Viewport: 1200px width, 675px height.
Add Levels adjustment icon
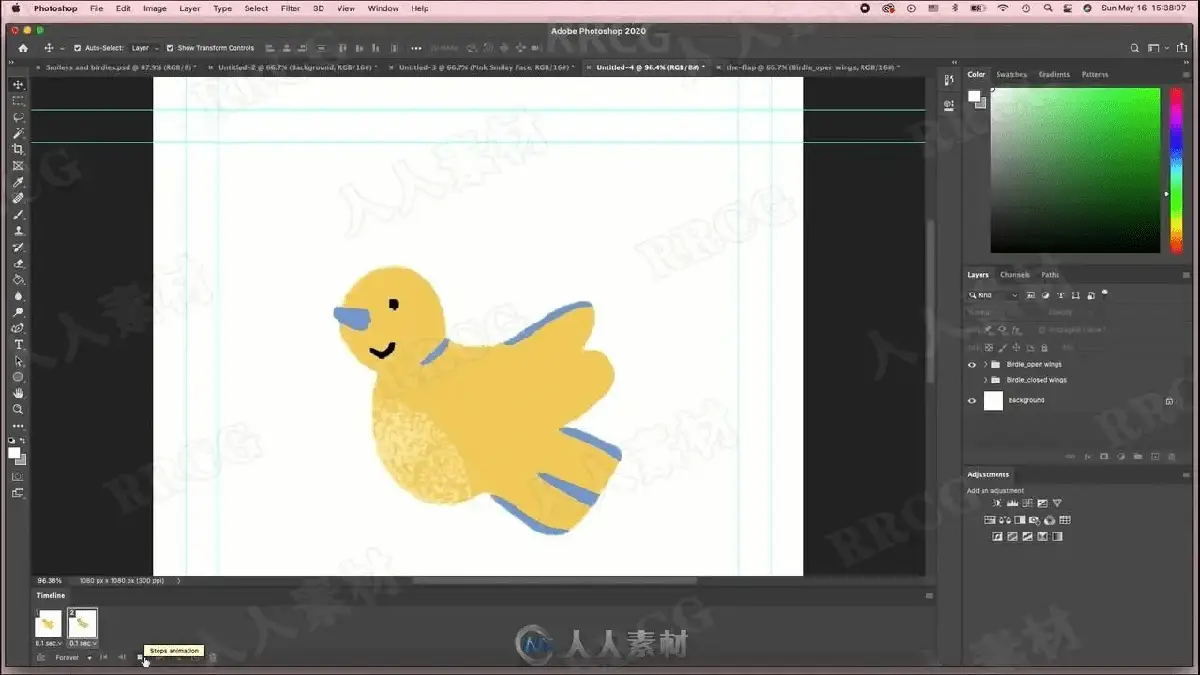[x=1012, y=503]
